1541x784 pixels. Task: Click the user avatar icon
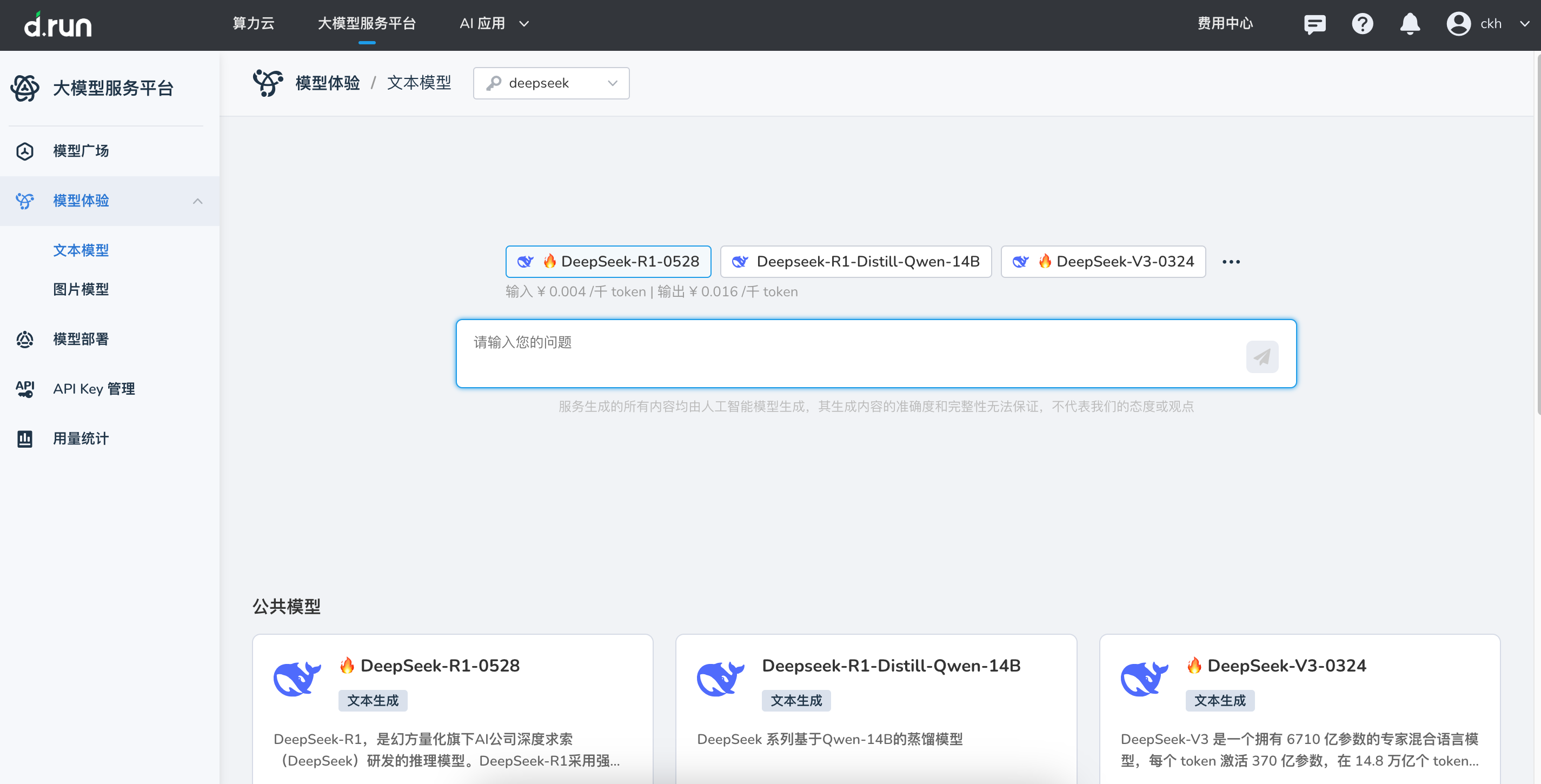tap(1458, 24)
